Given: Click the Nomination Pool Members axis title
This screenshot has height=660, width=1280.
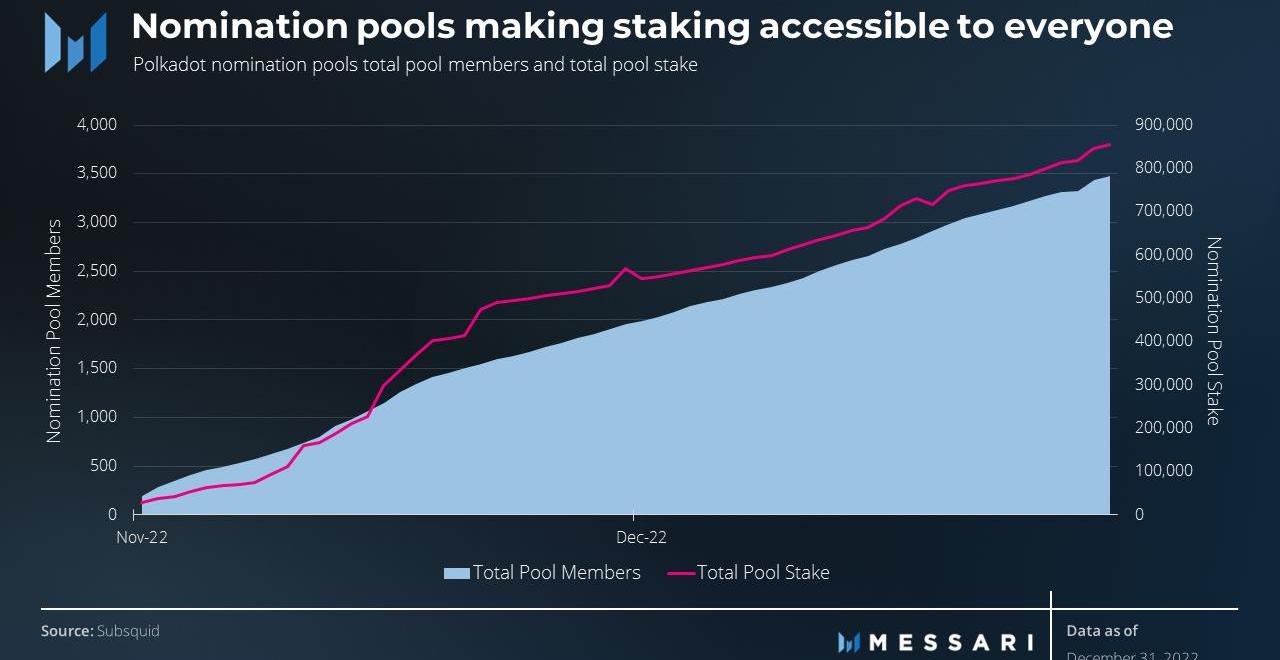Looking at the screenshot, I should click(54, 330).
